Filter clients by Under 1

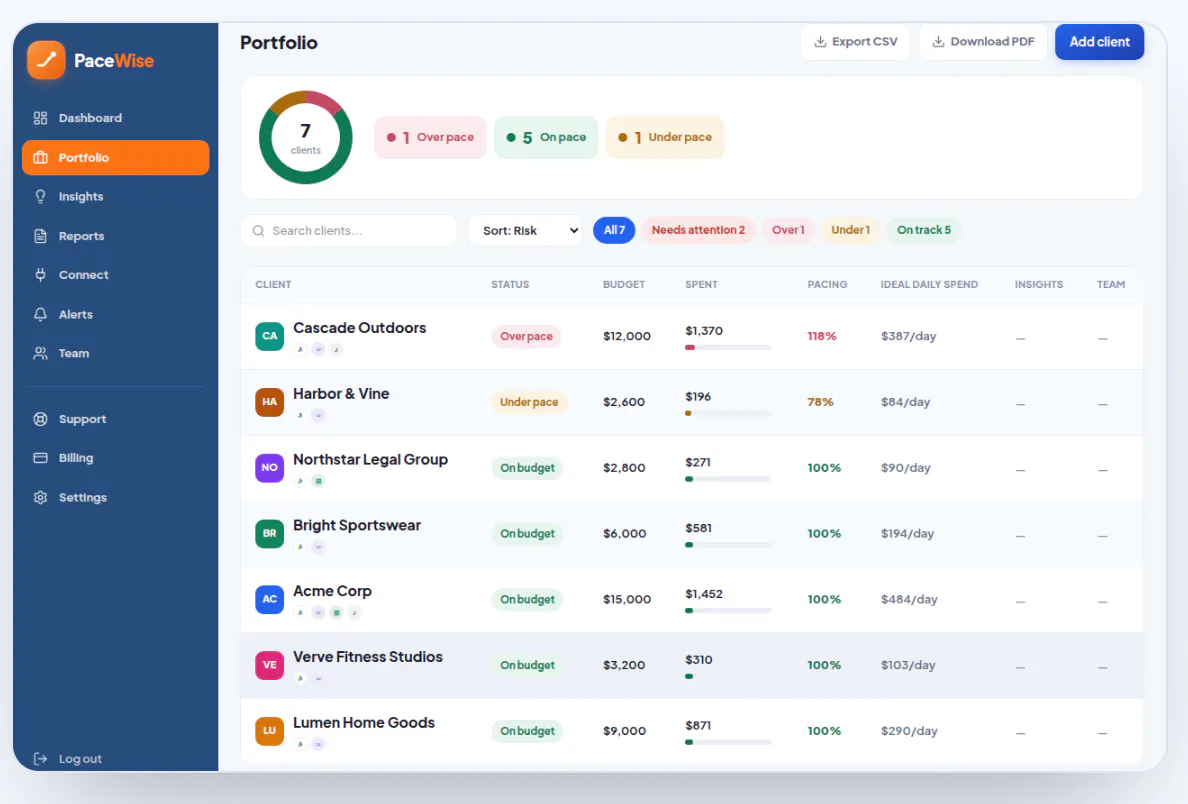tap(850, 230)
